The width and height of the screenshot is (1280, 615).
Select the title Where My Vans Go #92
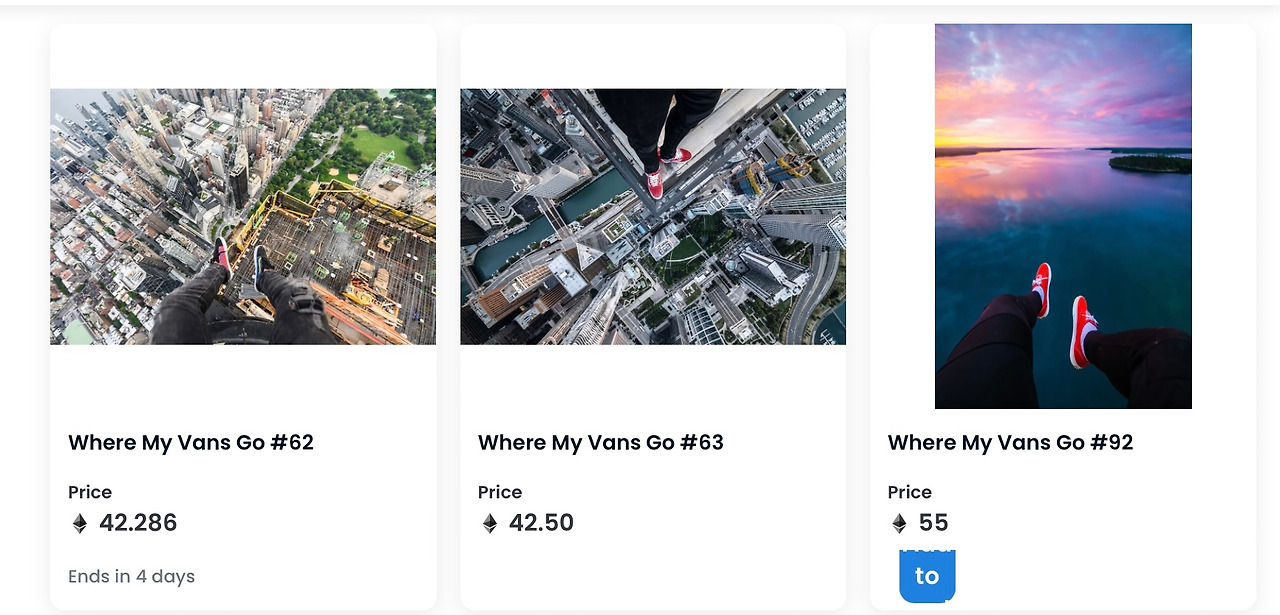point(1011,442)
